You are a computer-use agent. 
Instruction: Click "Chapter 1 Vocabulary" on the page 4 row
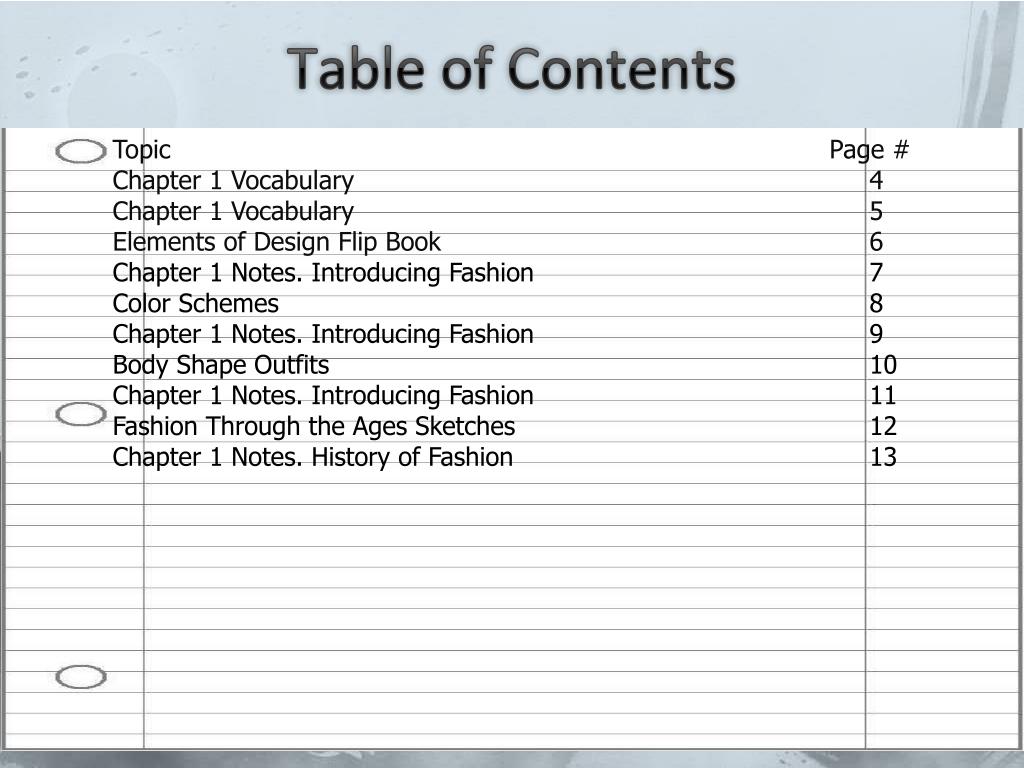[x=233, y=181]
